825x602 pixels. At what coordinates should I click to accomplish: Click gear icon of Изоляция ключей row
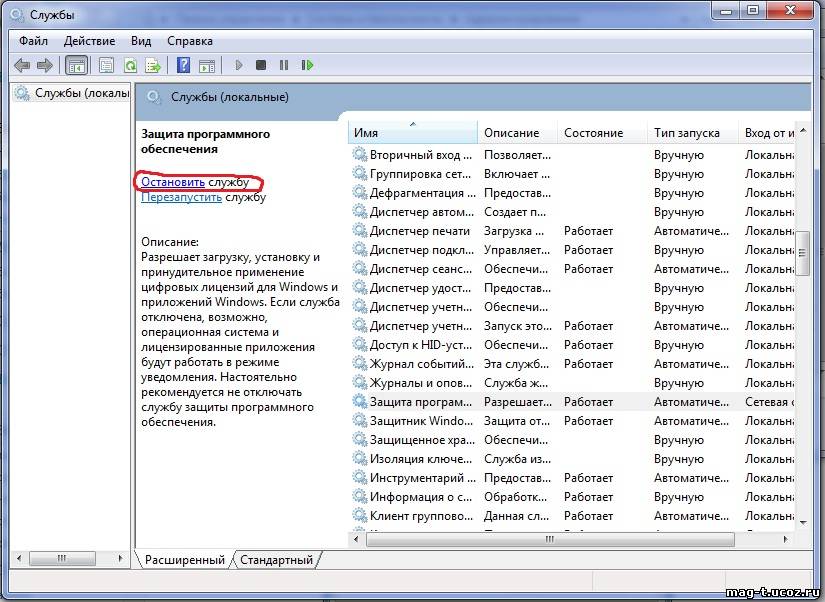pyautogui.click(x=360, y=459)
